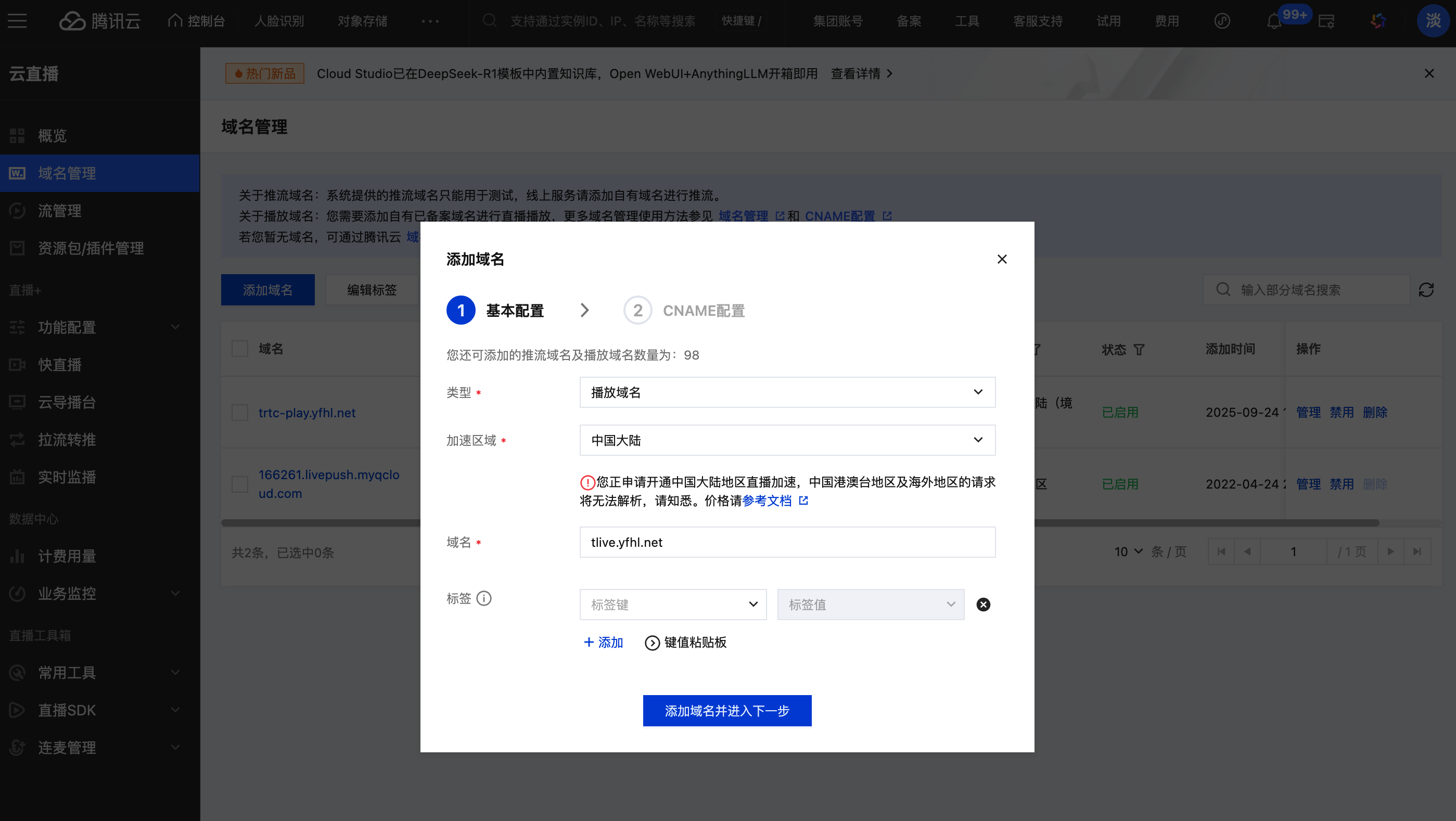Screen dimensions: 1456x821
Task: Click the status filter funnel icon
Action: coord(1139,350)
